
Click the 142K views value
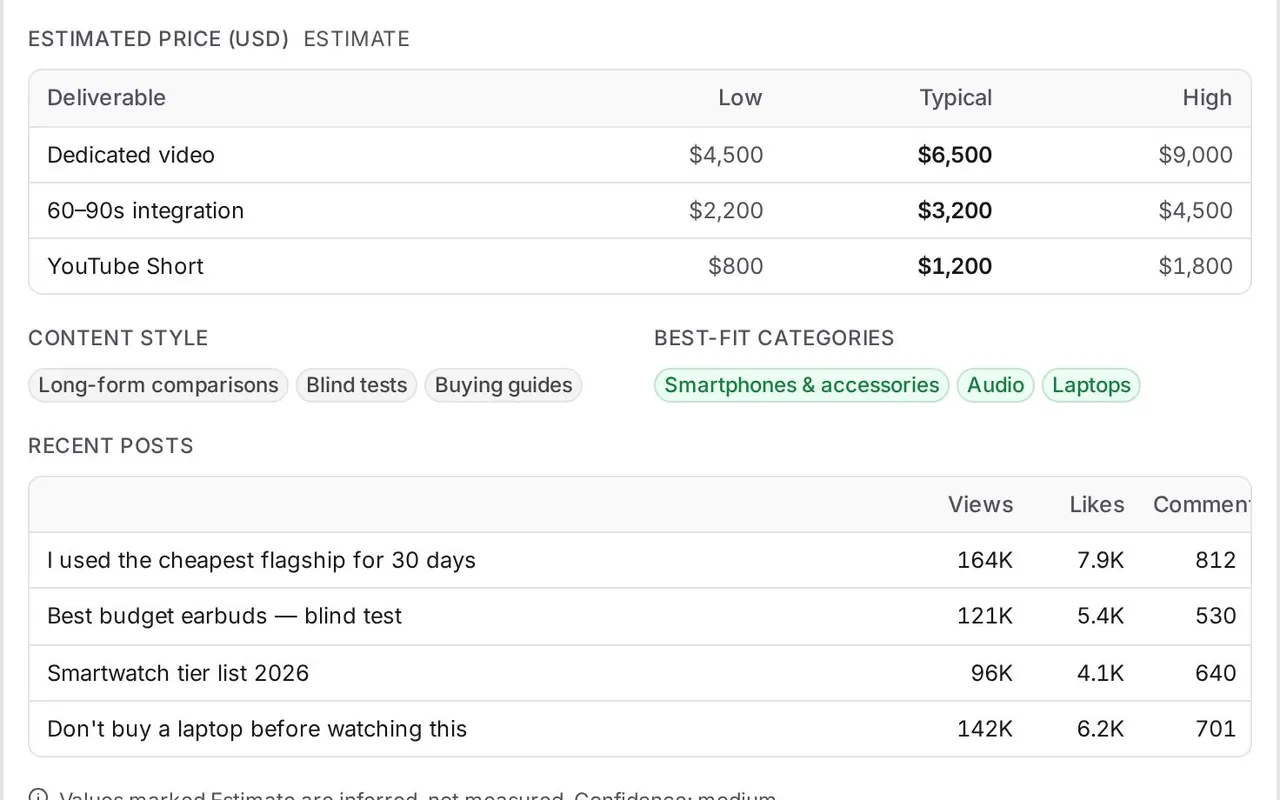click(x=985, y=729)
